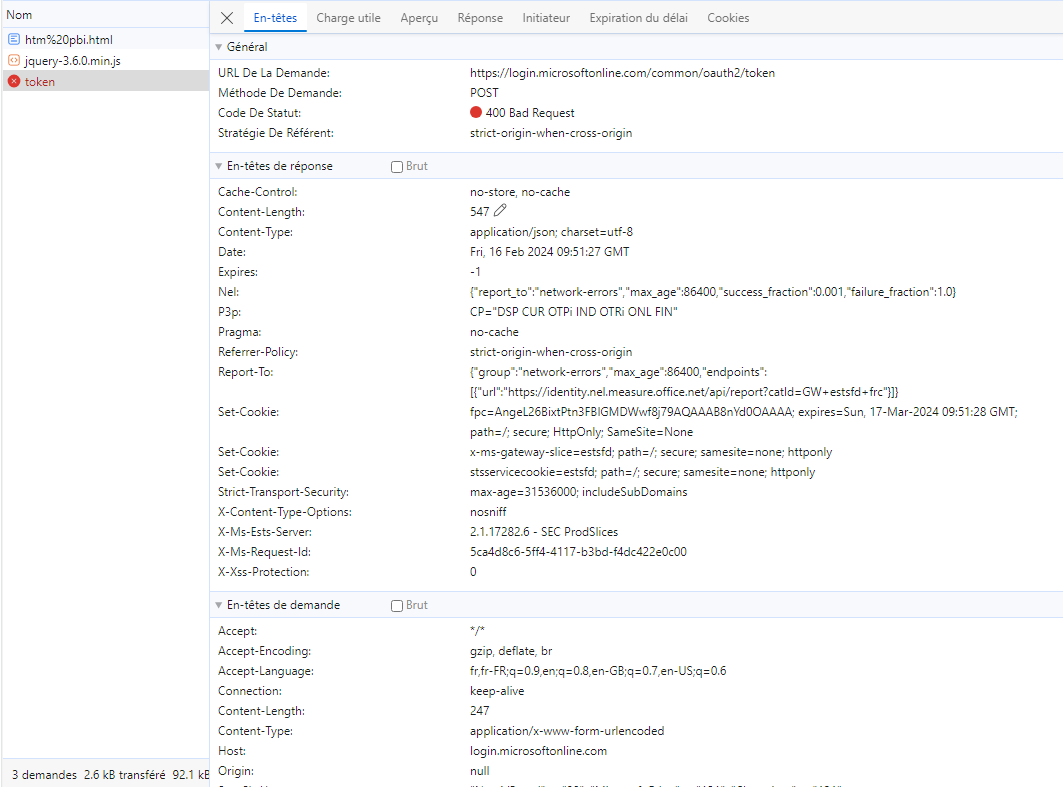Click the Host value login.microsoftonline.com
The width and height of the screenshot is (1063, 787).
pos(538,751)
